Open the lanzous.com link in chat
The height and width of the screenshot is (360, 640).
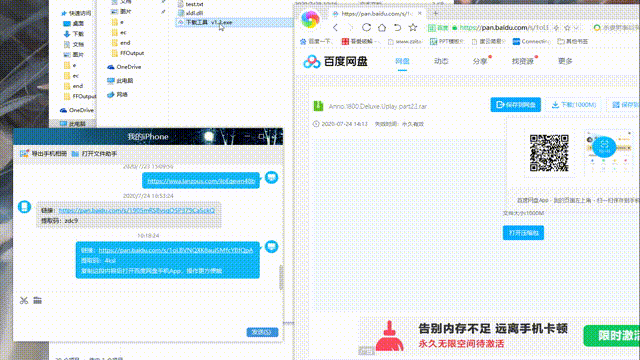[x=201, y=181]
